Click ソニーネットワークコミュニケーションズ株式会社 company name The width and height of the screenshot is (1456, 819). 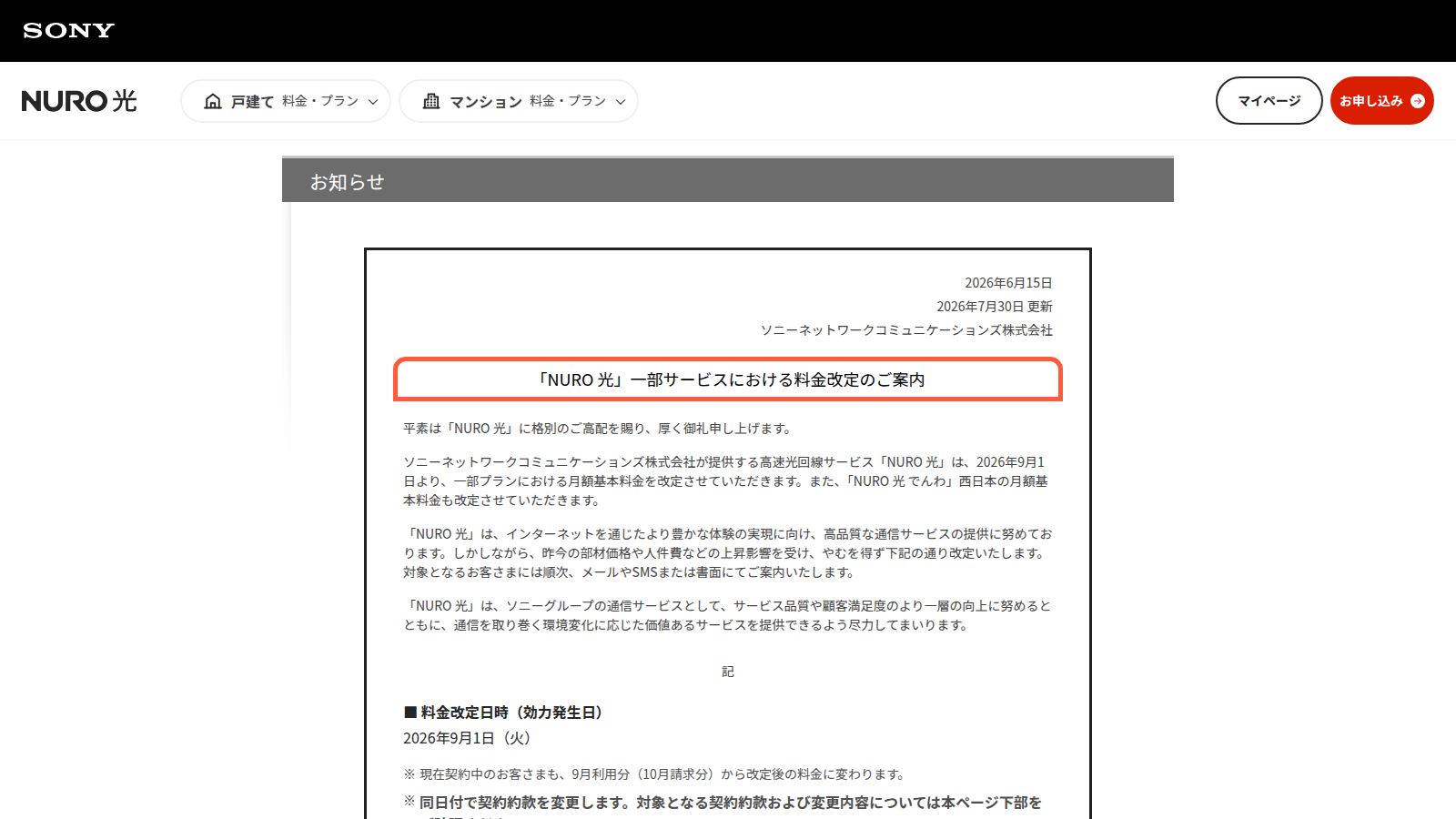(906, 330)
